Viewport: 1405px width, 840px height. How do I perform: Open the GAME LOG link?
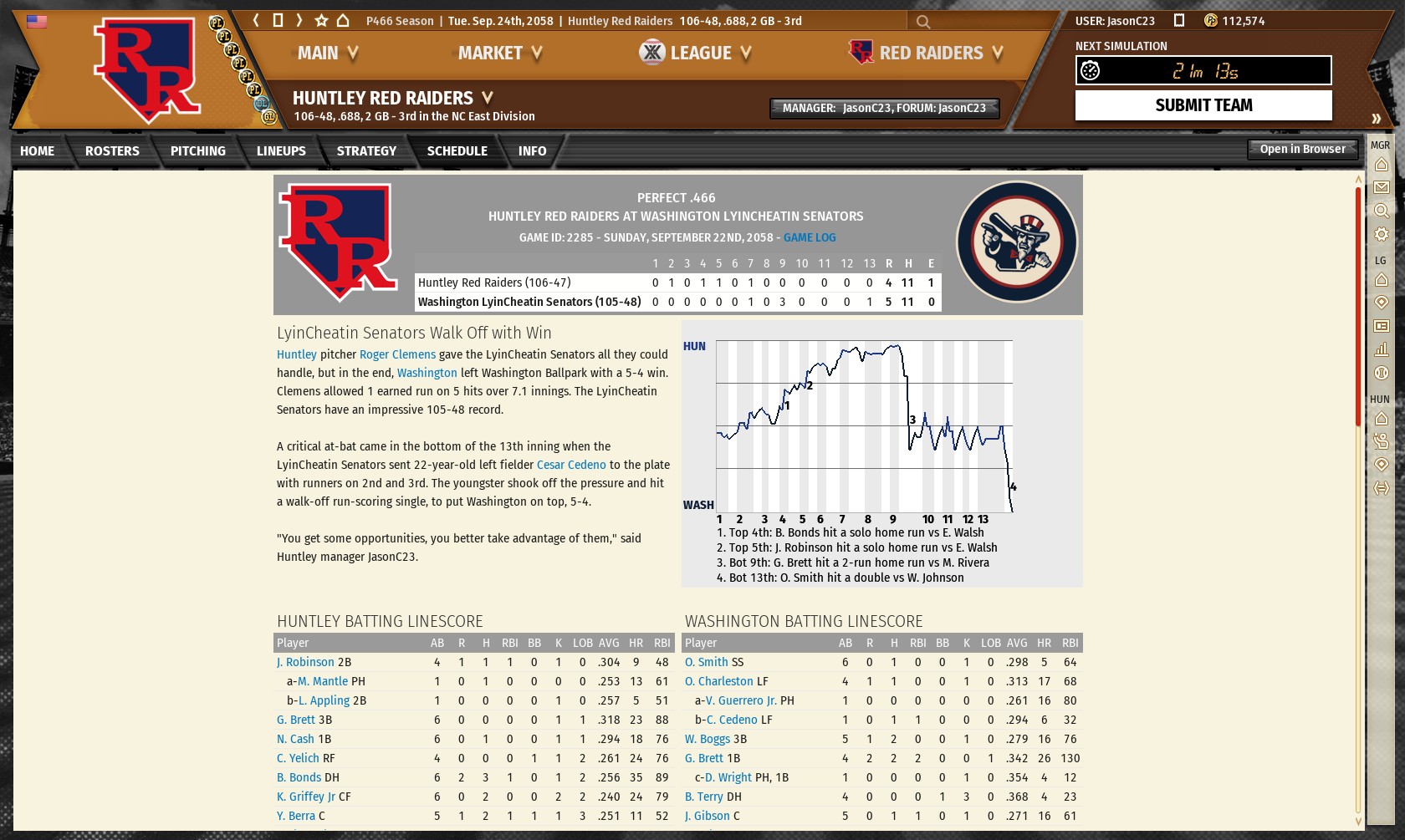coord(810,238)
